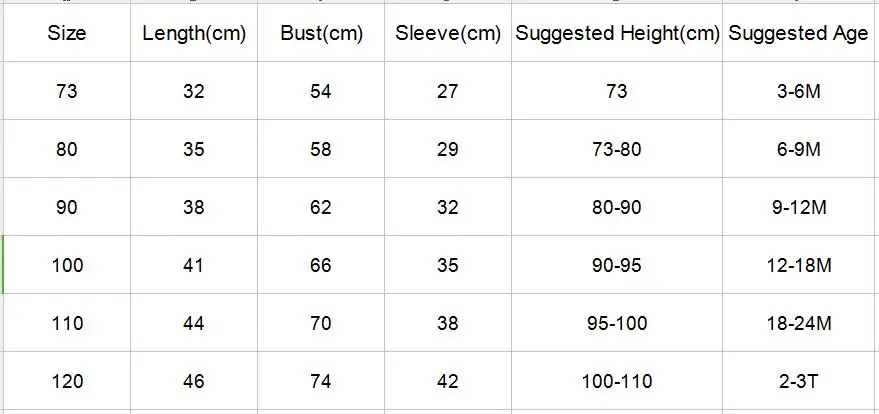Select the length value 35 cell
This screenshot has height=414, width=879.
pos(194,149)
